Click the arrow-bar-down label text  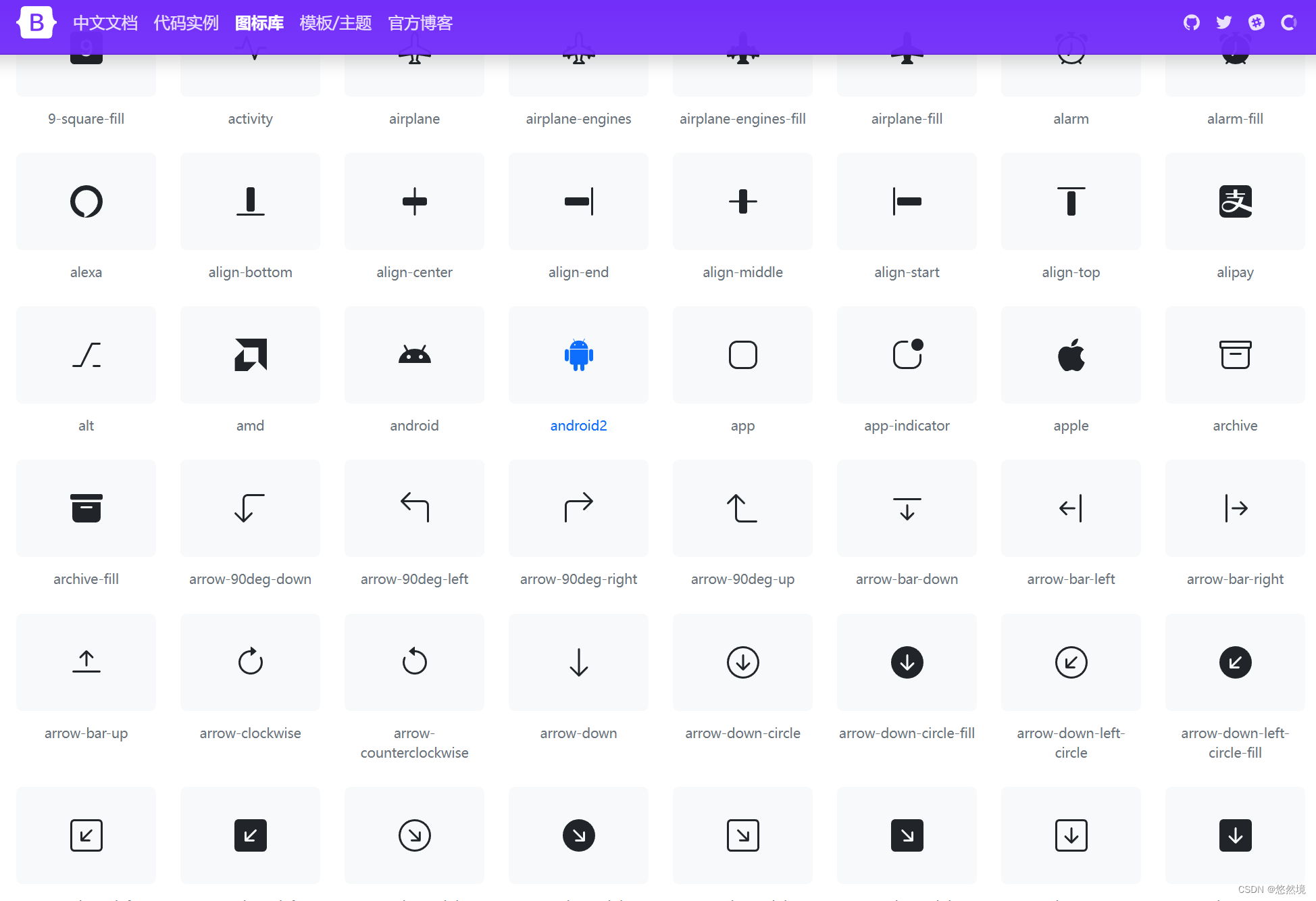907,579
